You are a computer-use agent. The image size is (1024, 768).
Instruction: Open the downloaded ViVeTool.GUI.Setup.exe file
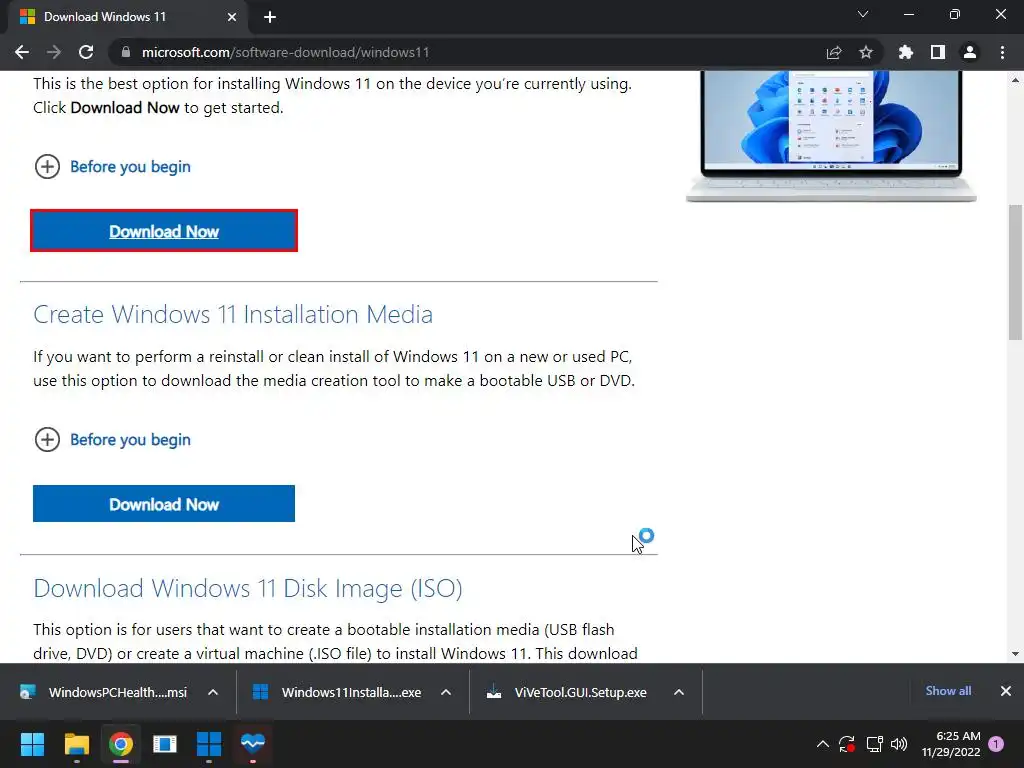(x=568, y=692)
